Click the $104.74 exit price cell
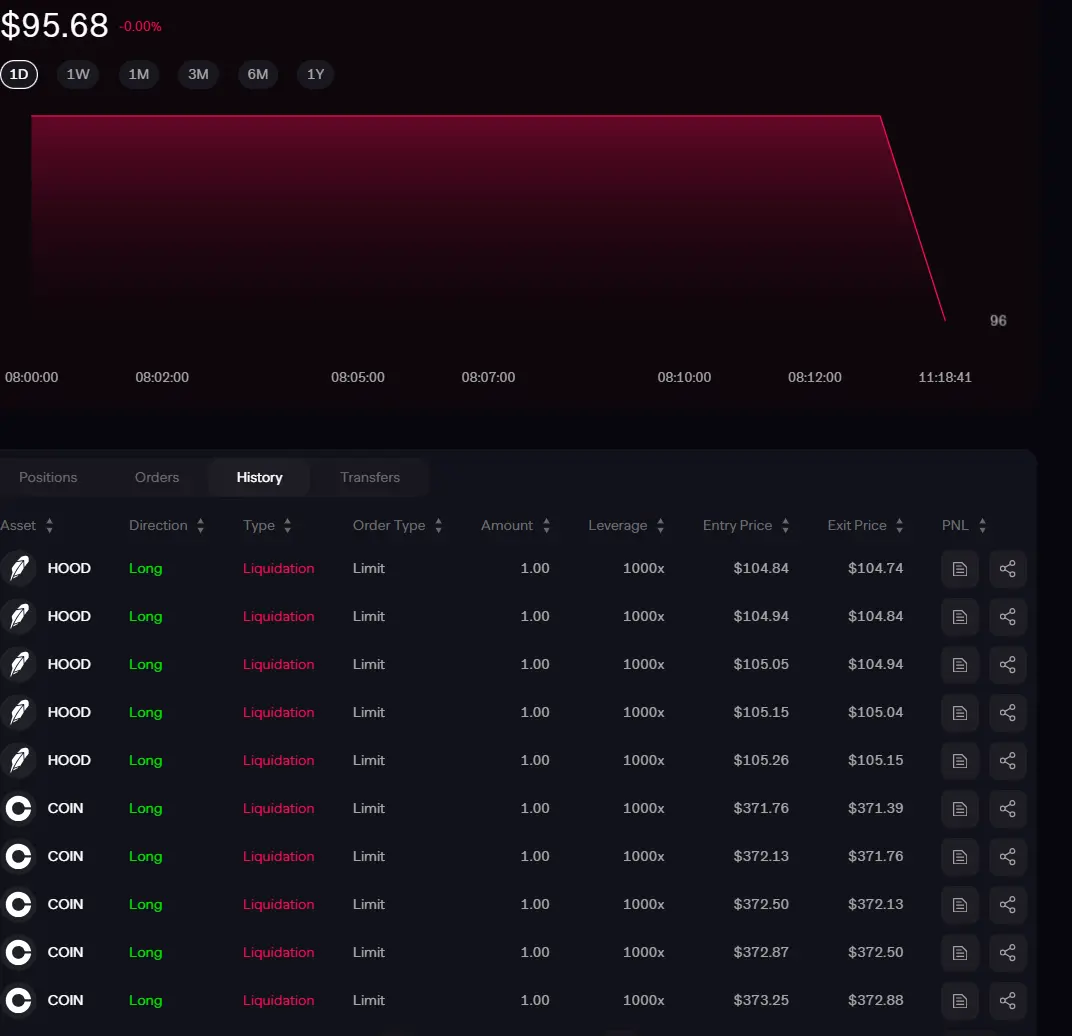Image resolution: width=1072 pixels, height=1036 pixels. tap(875, 568)
